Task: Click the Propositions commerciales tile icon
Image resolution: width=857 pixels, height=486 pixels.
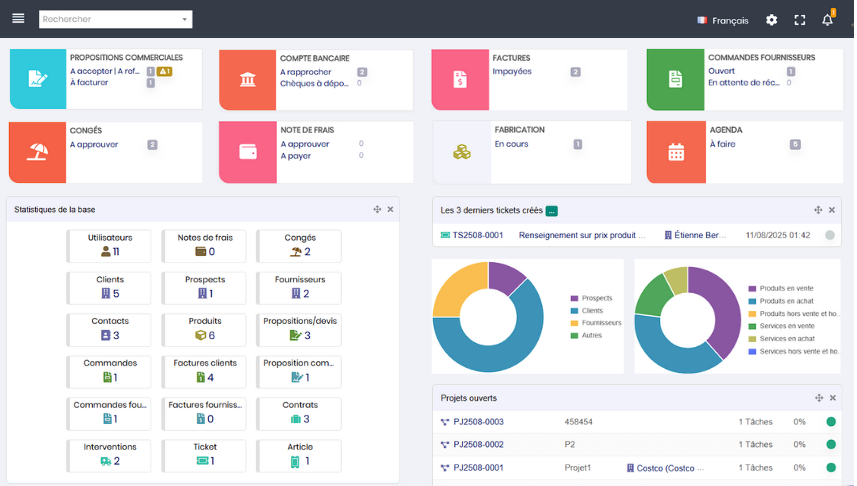Action: click(x=37, y=78)
